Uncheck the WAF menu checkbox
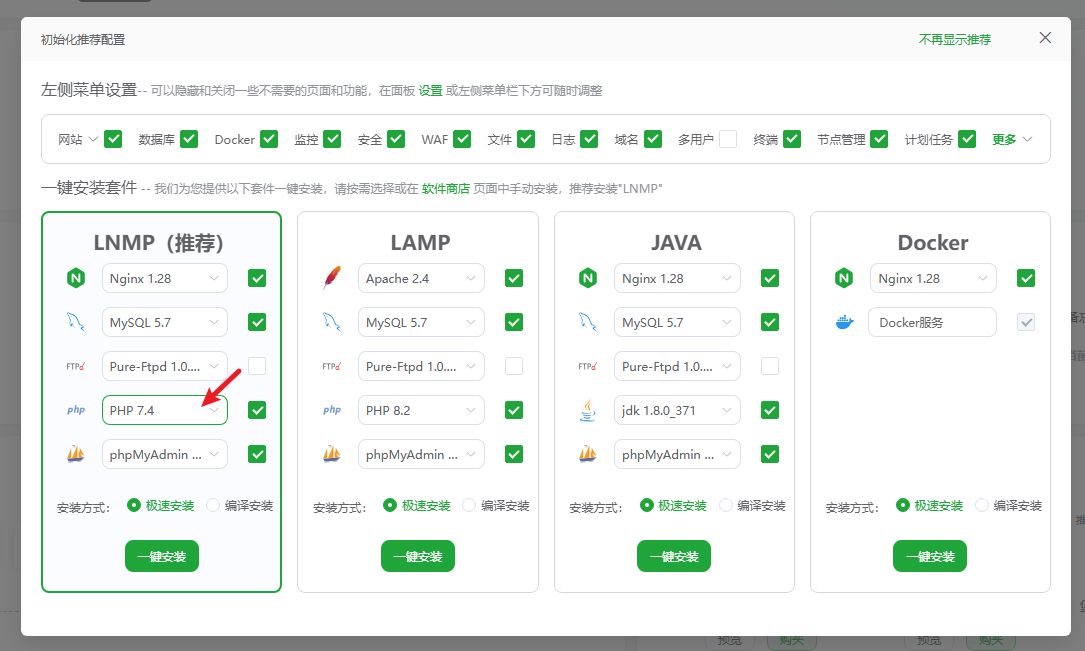The image size is (1085, 651). point(462,139)
